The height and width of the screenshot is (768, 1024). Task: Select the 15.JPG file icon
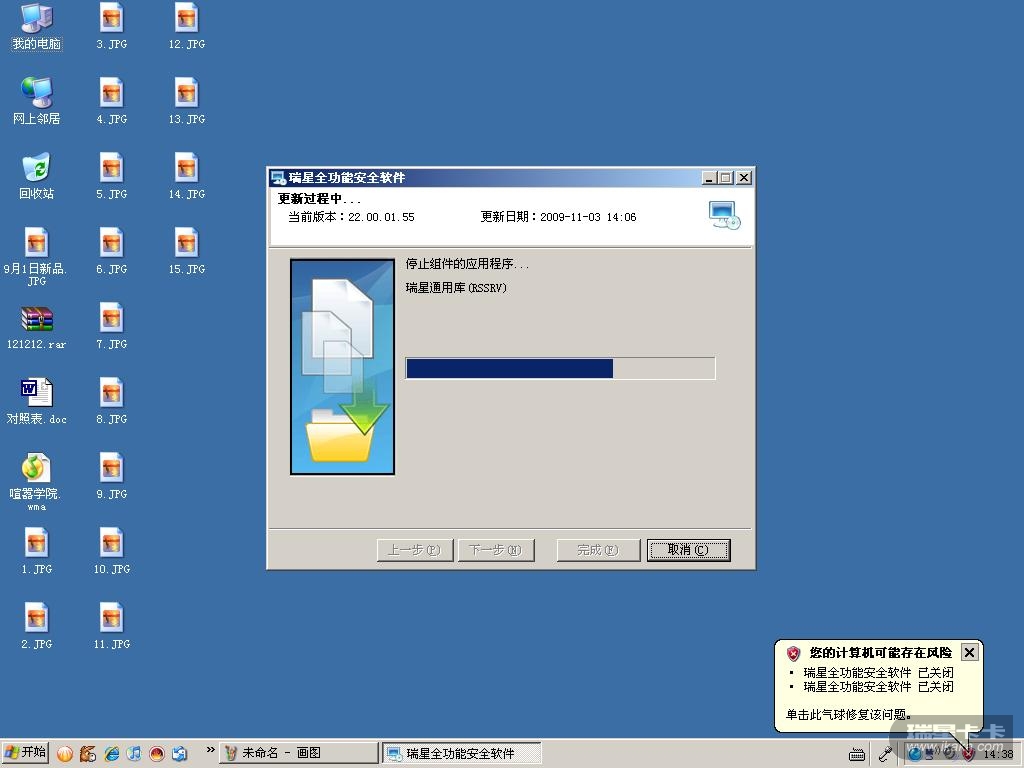pyautogui.click(x=187, y=251)
